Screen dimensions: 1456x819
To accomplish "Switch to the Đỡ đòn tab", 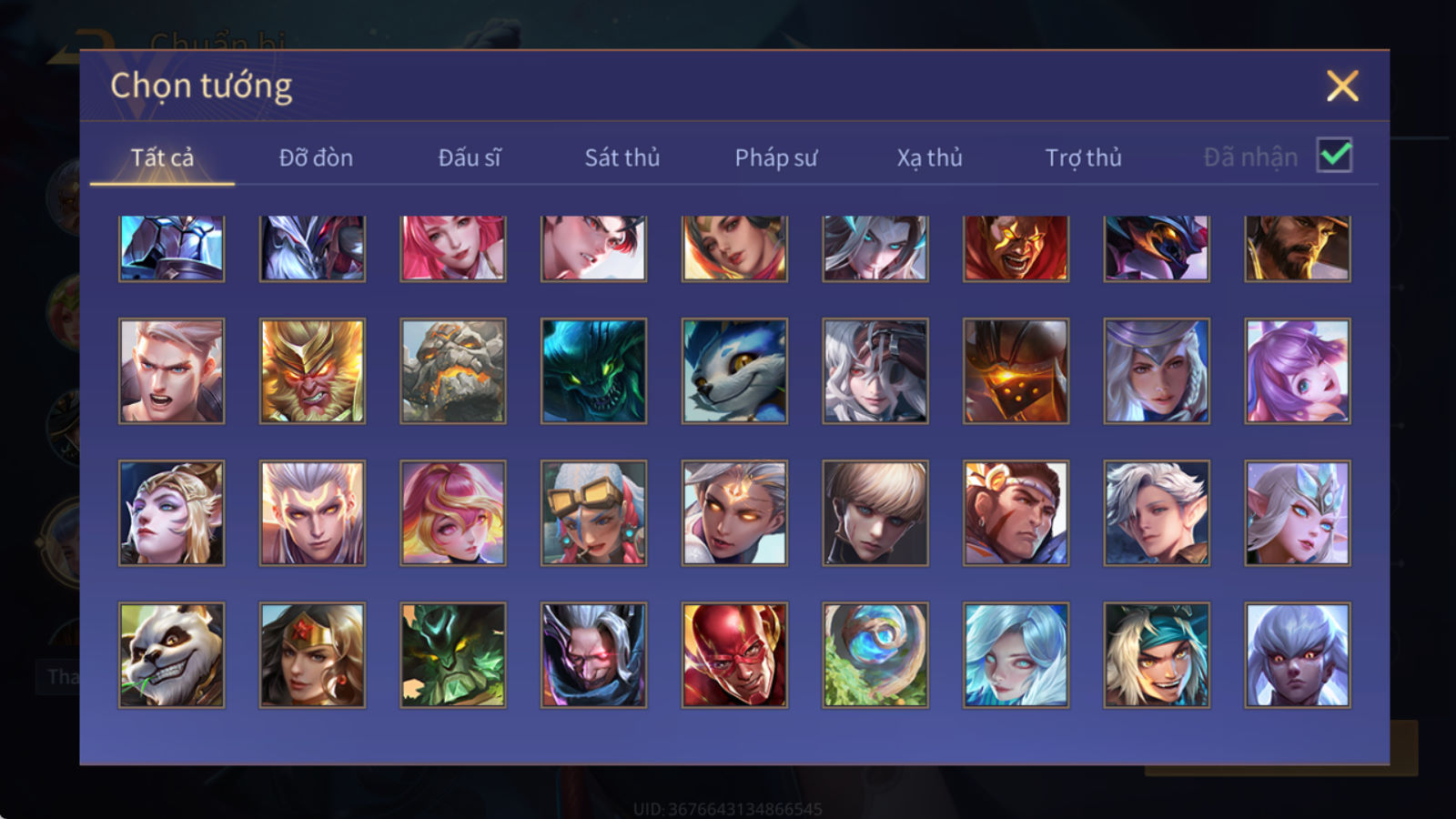I will (316, 157).
